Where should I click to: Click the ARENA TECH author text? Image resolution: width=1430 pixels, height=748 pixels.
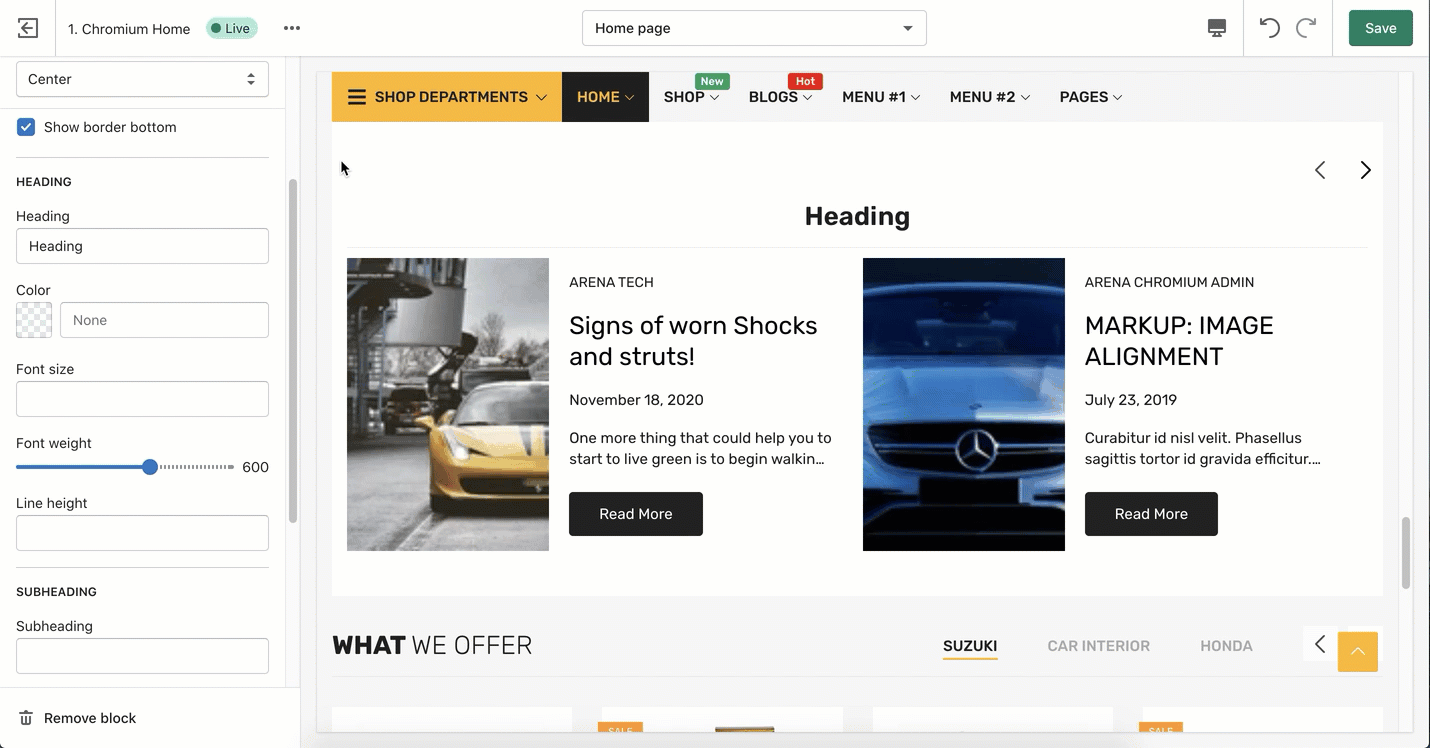[x=611, y=282]
